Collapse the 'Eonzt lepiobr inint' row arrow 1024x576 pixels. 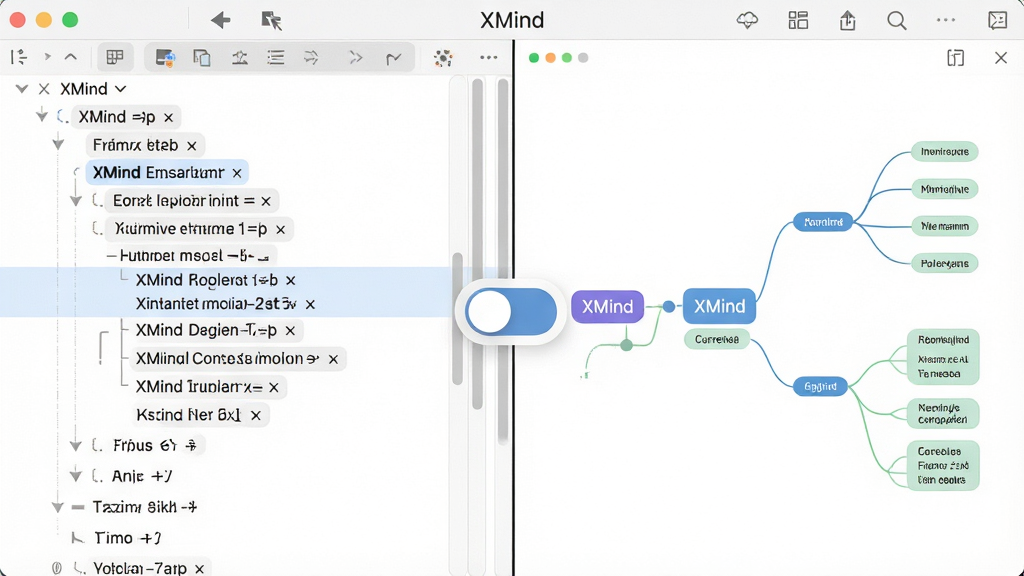click(x=76, y=200)
